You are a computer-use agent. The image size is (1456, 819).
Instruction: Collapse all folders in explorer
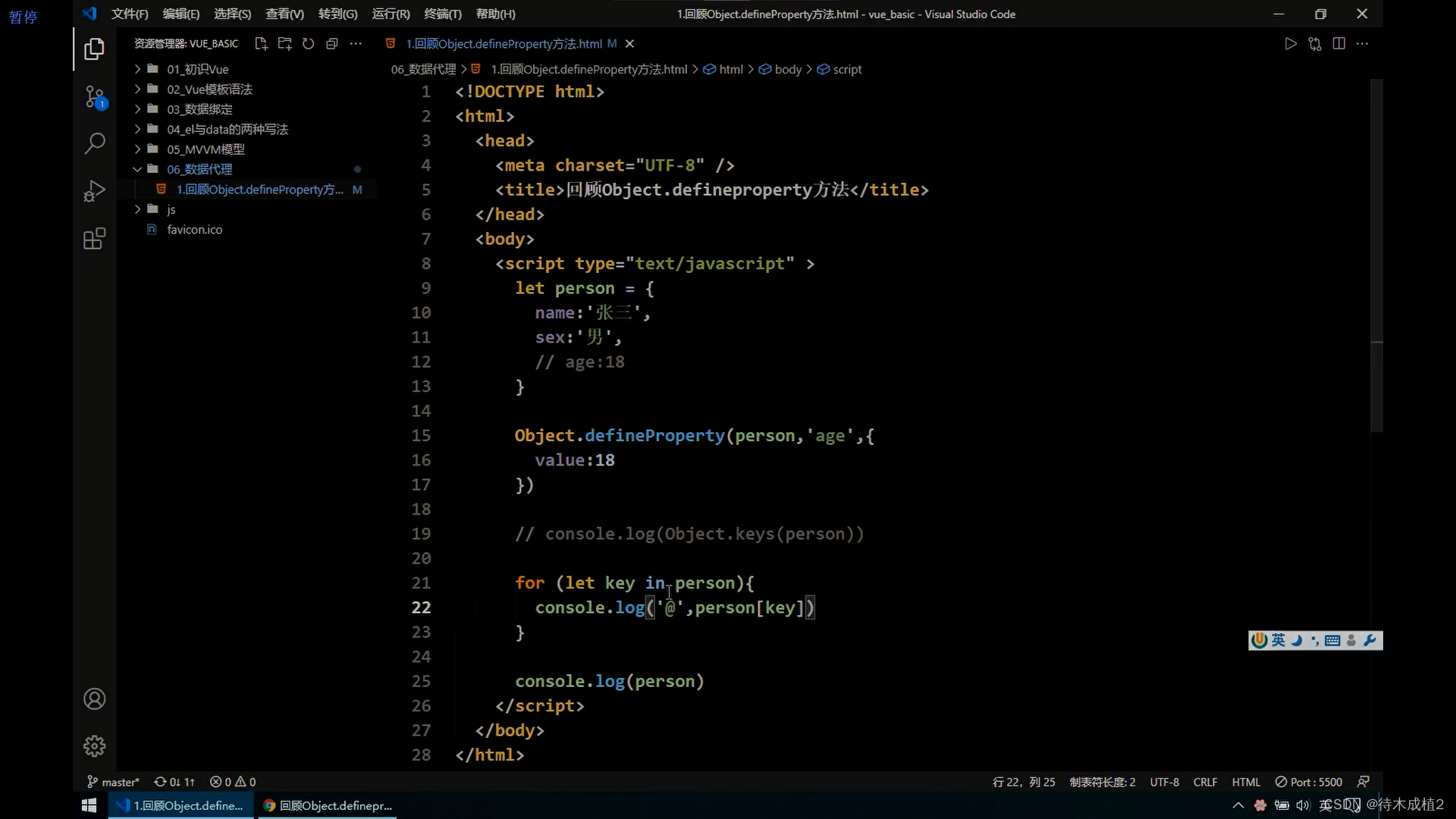pyautogui.click(x=331, y=44)
